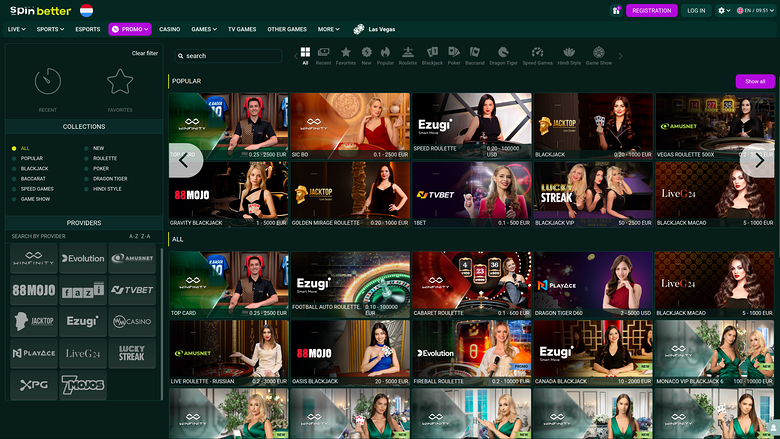This screenshot has height=439, width=780.
Task: Select the POPULAR collection option
Action: click(x=27, y=158)
